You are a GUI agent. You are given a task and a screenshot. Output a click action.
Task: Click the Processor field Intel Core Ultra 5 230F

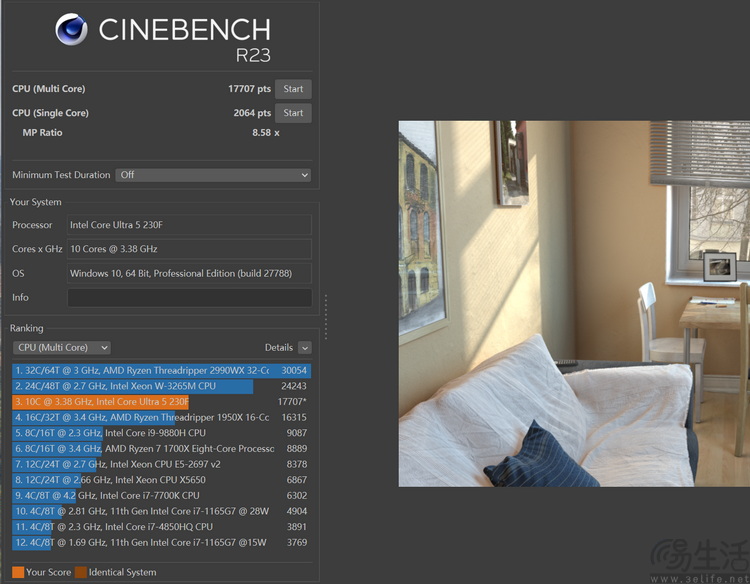click(189, 225)
